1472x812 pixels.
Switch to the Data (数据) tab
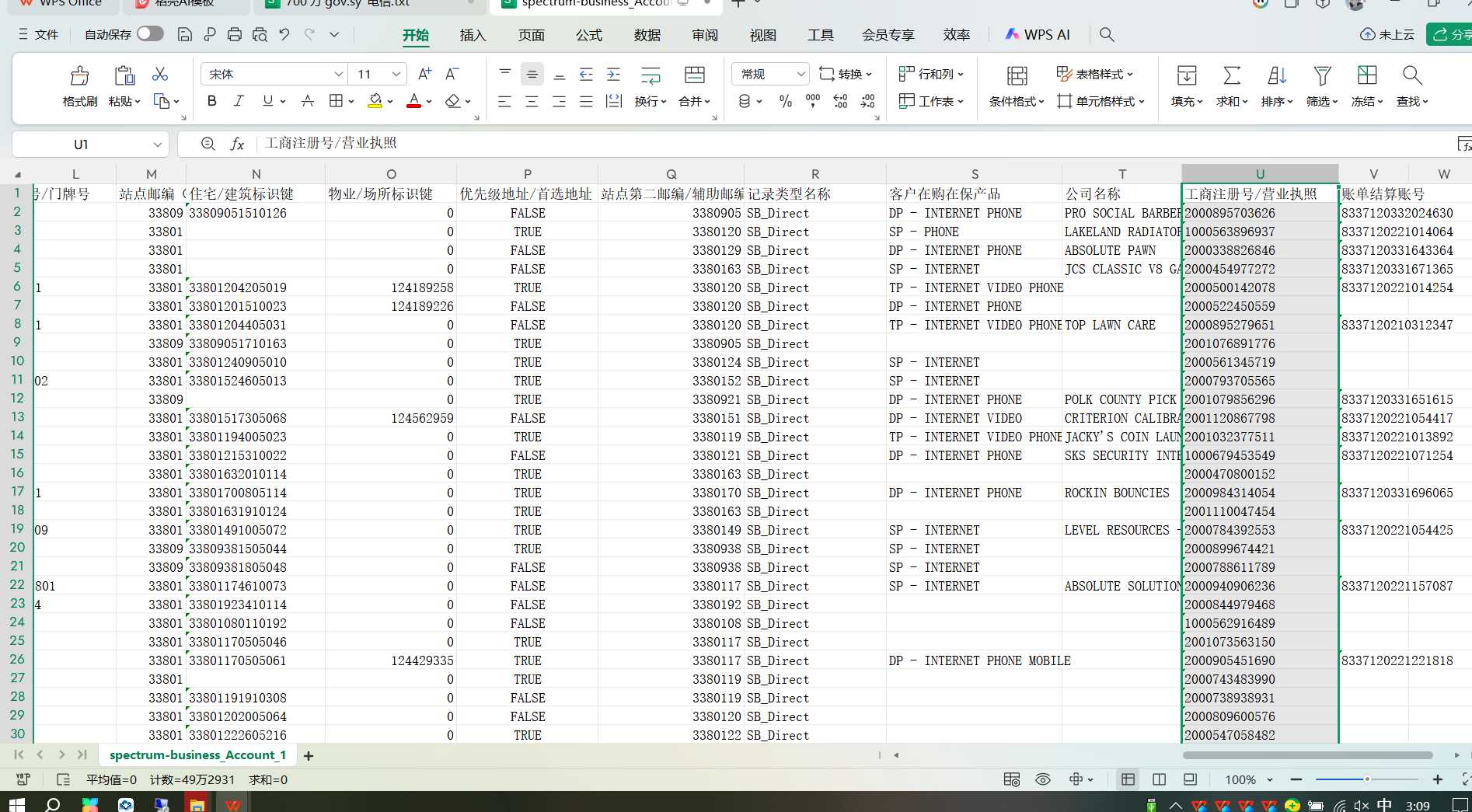point(647,34)
